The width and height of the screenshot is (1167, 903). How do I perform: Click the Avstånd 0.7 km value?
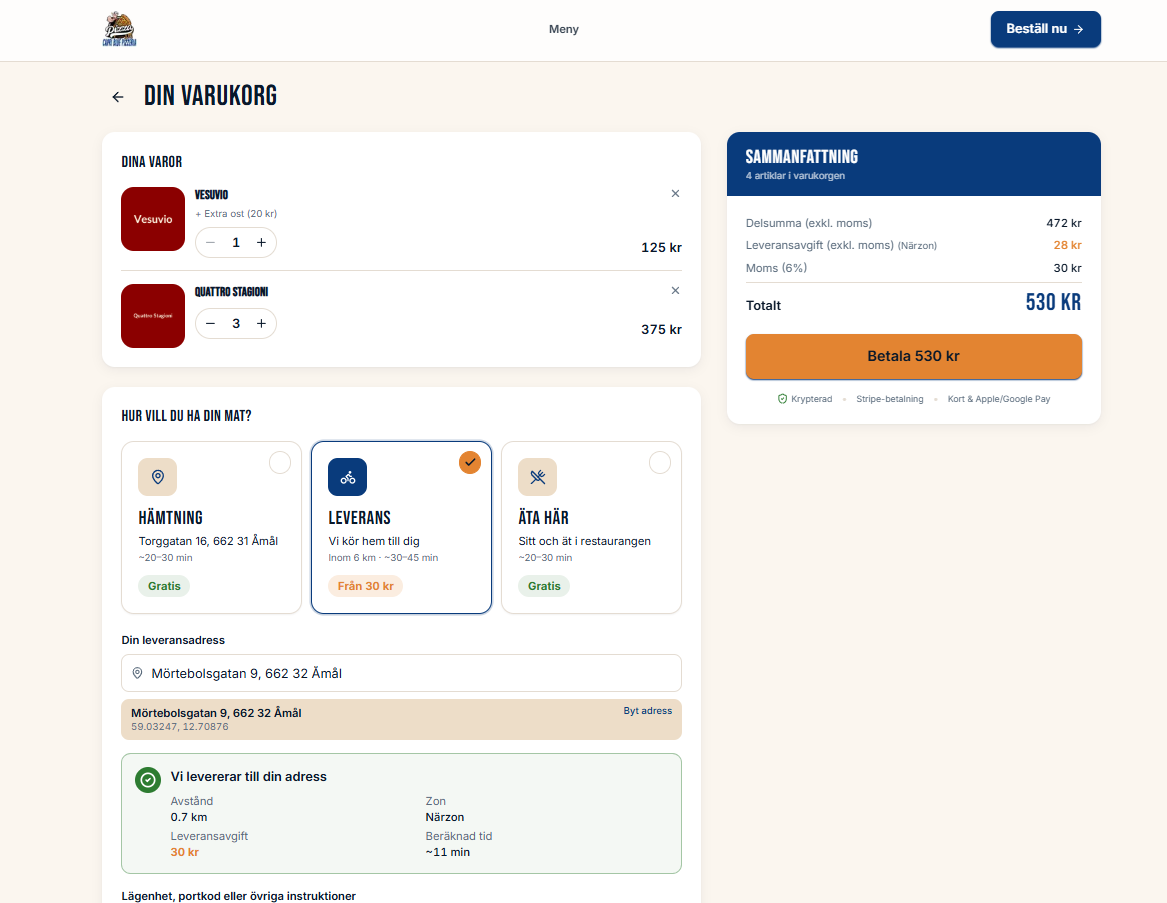pyautogui.click(x=189, y=817)
